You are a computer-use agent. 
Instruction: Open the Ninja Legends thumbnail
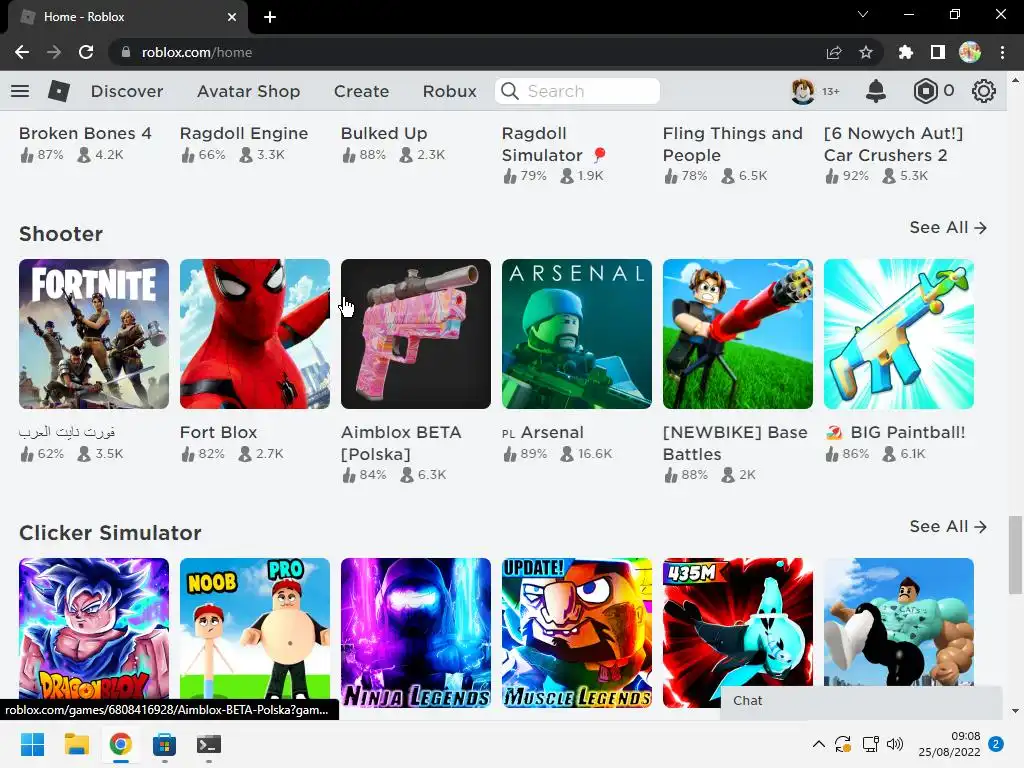click(416, 632)
